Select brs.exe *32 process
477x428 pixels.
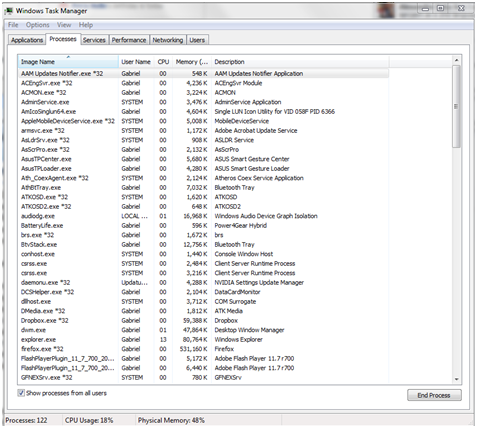[x=203, y=235]
